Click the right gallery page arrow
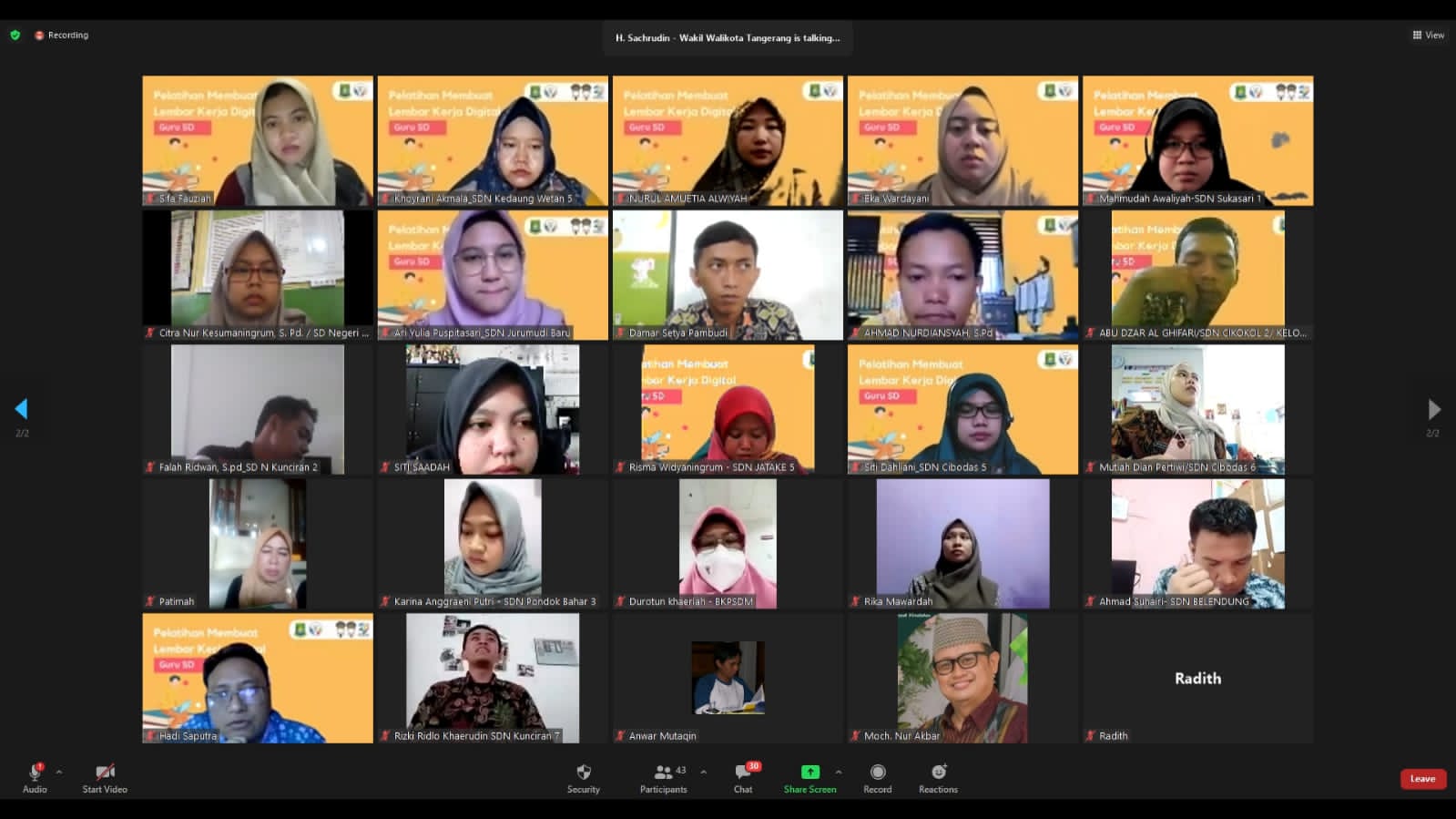This screenshot has height=819, width=1456. point(1433,409)
